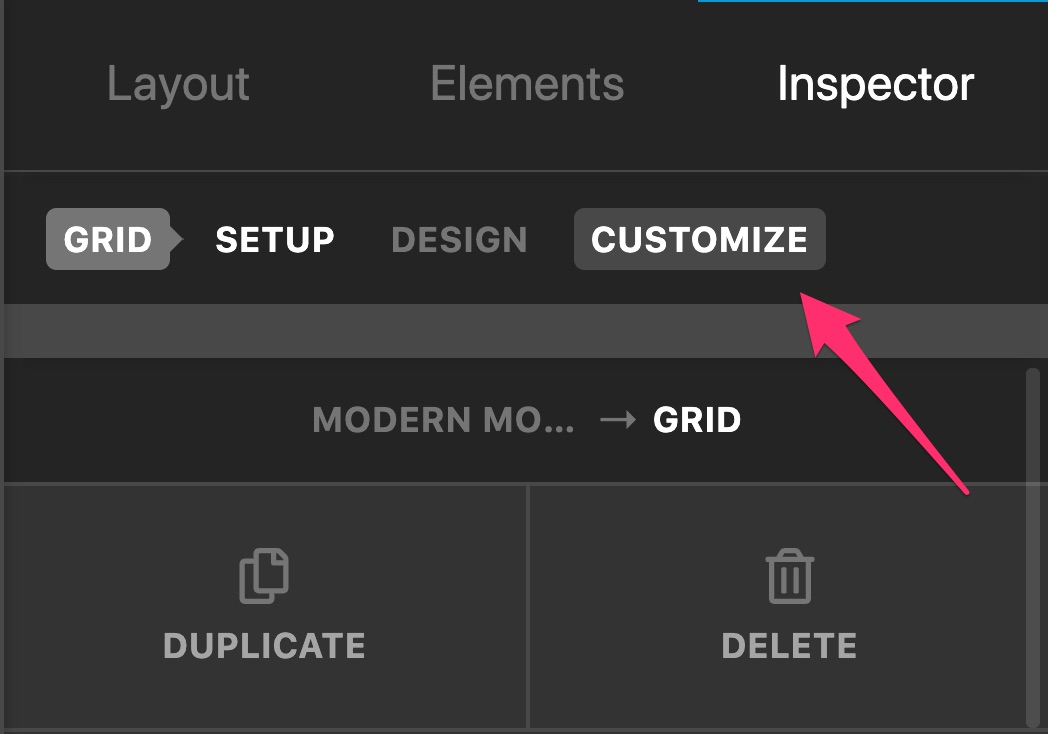The width and height of the screenshot is (1048, 734).
Task: Click the arrow between breadcrumb items
Action: [618, 420]
